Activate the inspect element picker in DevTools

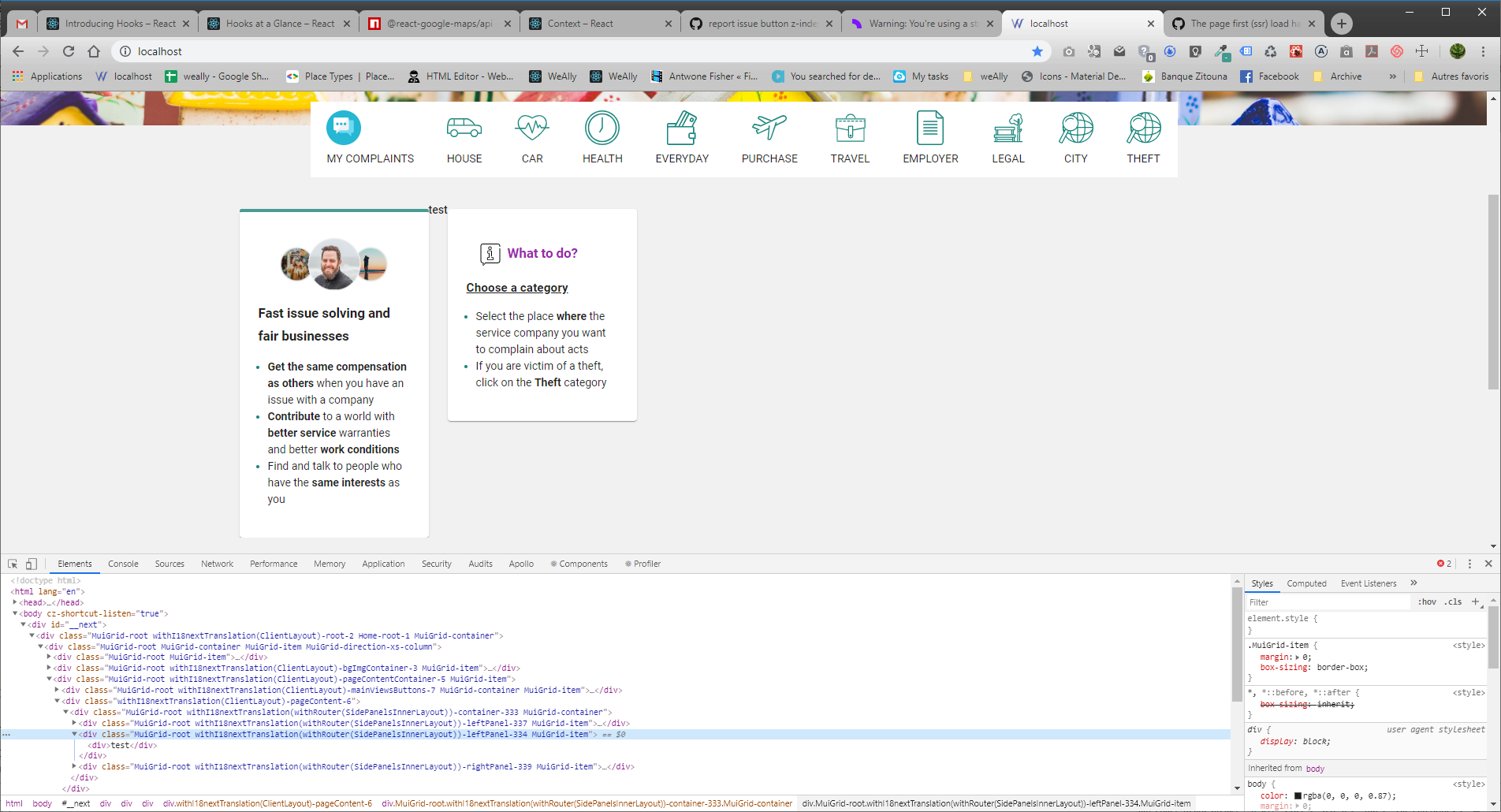click(x=12, y=563)
